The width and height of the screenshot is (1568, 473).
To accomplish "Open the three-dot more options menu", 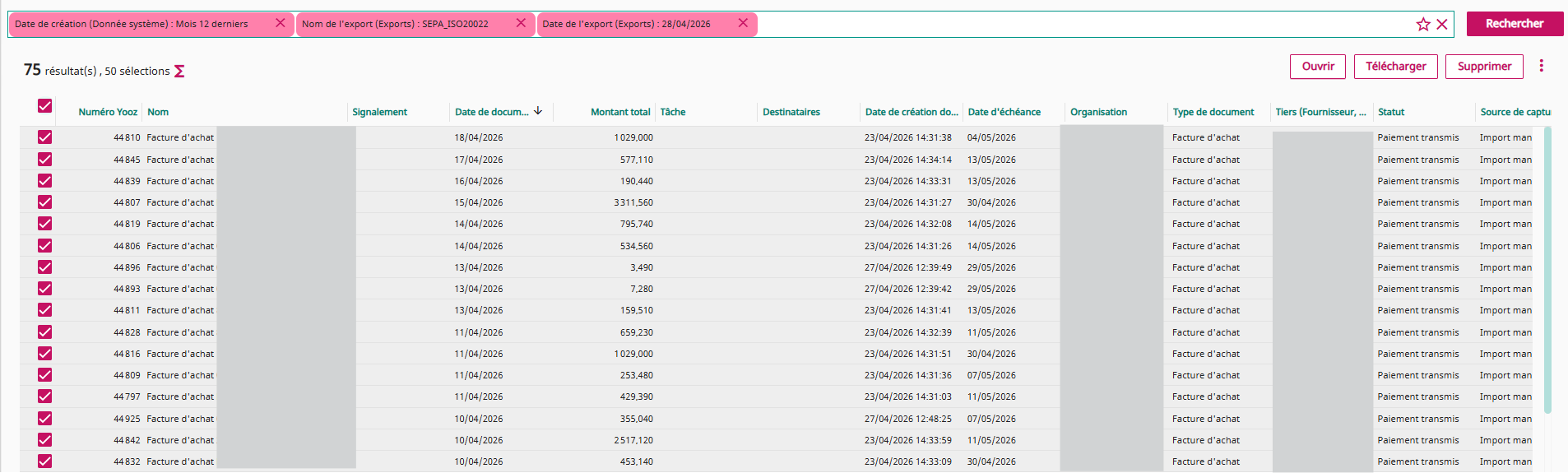I will point(1541,66).
